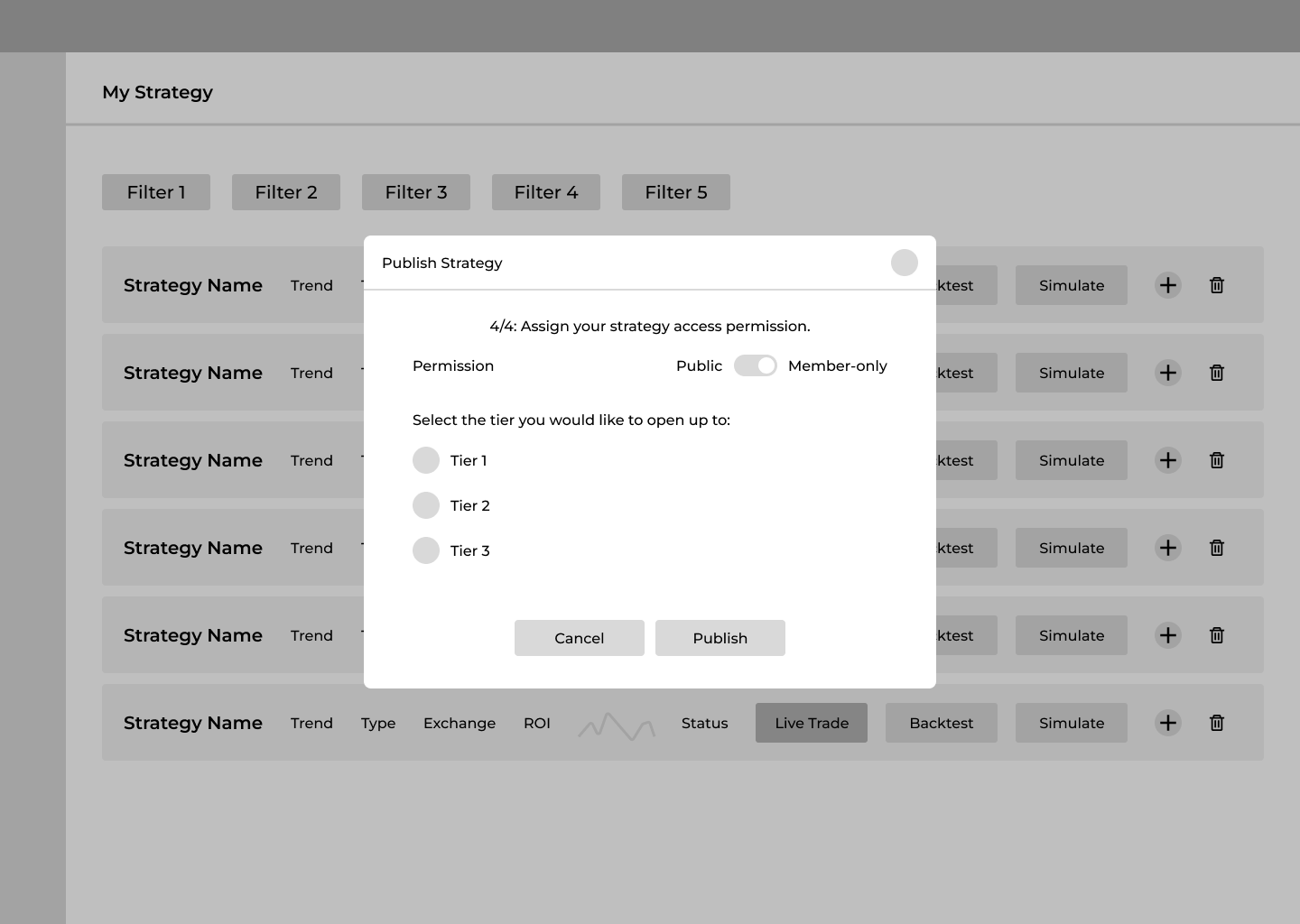Click the trash icon in the second strategy row
This screenshot has height=924, width=1300.
pos(1216,373)
